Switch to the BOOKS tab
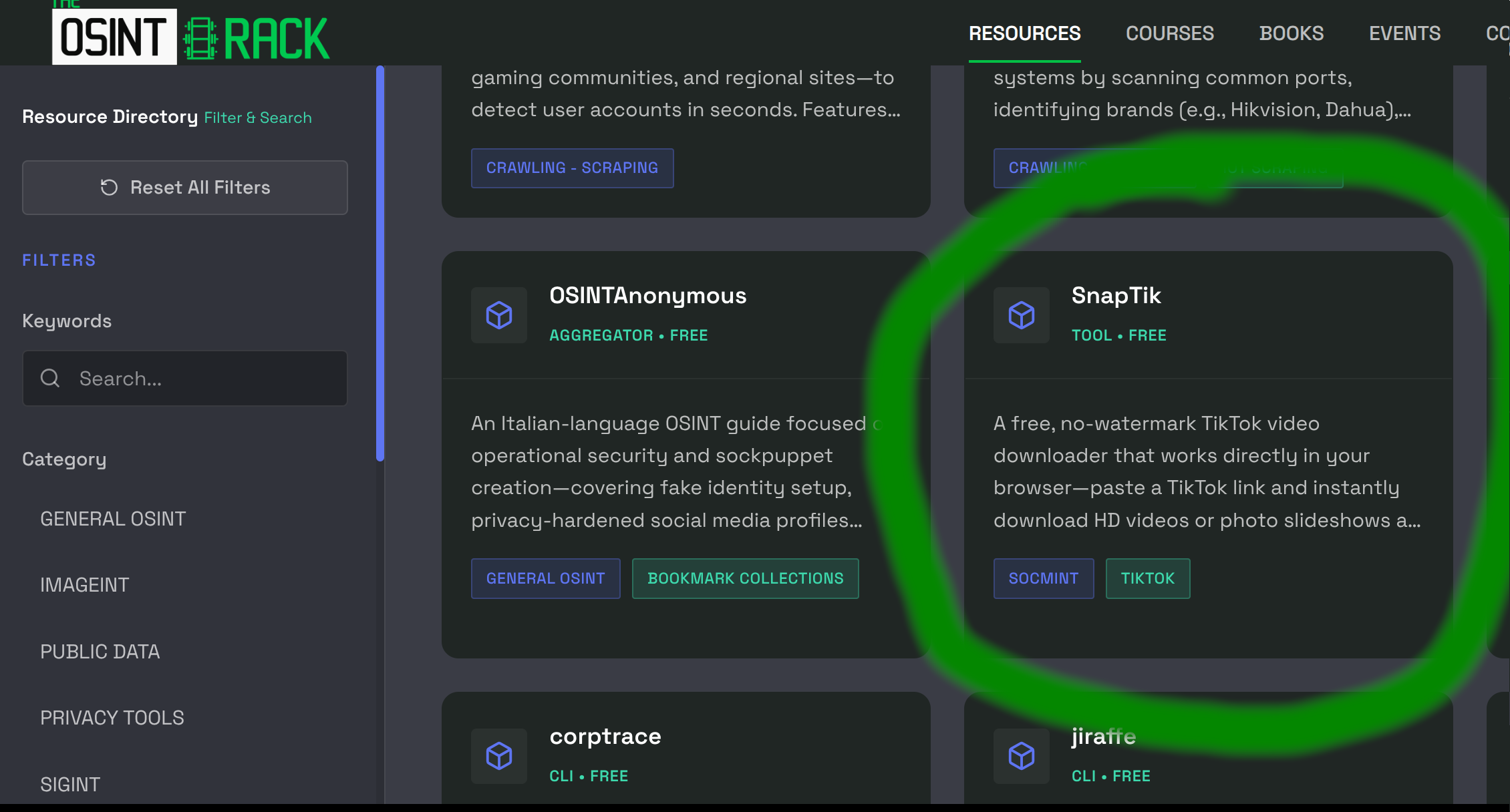Viewport: 1510px width, 812px height. point(1292,33)
